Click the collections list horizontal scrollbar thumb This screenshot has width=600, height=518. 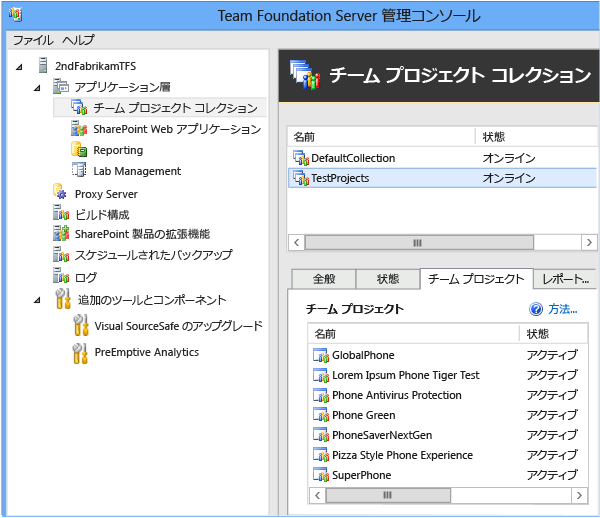pos(419,243)
